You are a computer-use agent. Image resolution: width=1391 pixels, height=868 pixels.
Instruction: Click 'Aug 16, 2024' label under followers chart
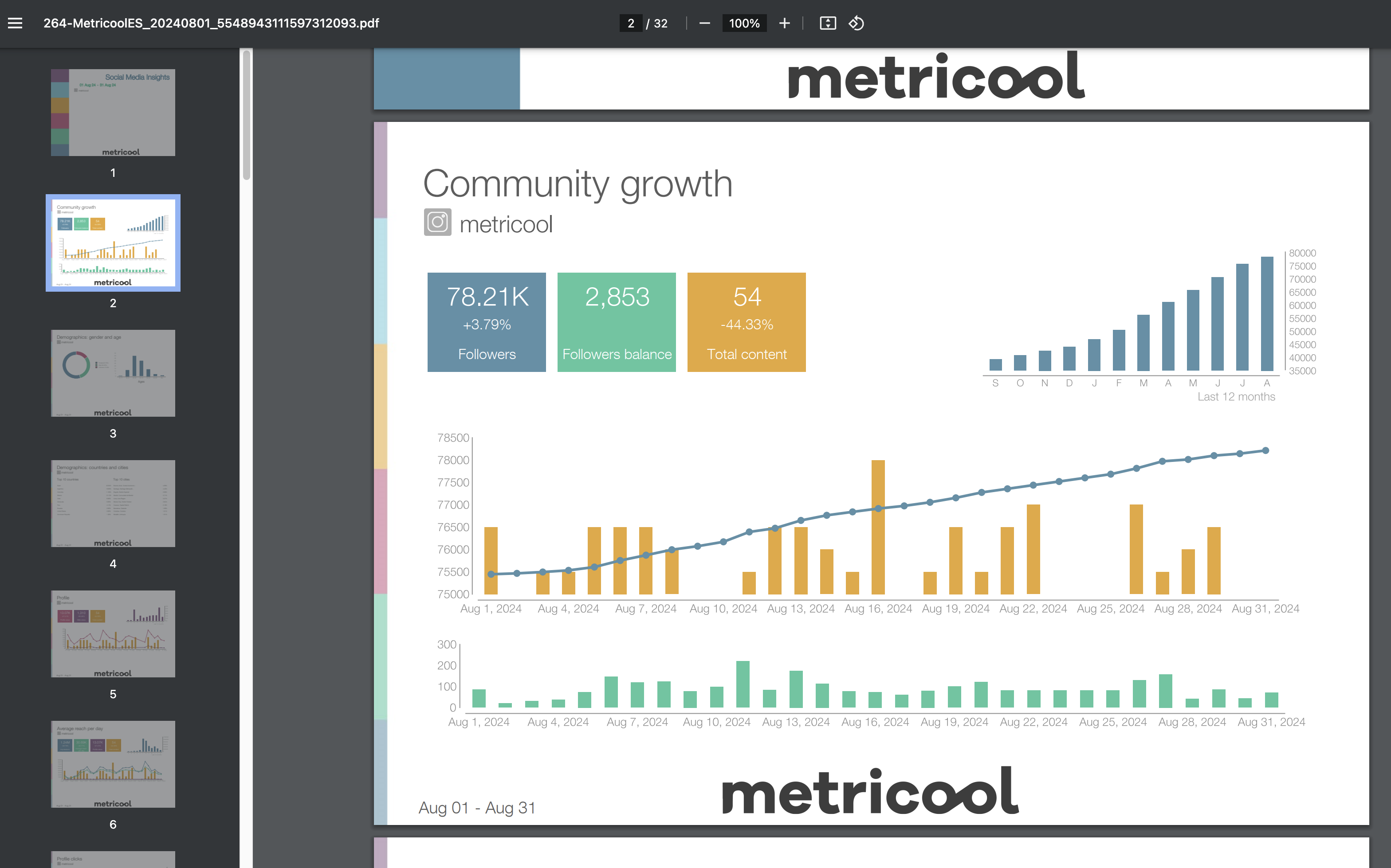coord(878,609)
